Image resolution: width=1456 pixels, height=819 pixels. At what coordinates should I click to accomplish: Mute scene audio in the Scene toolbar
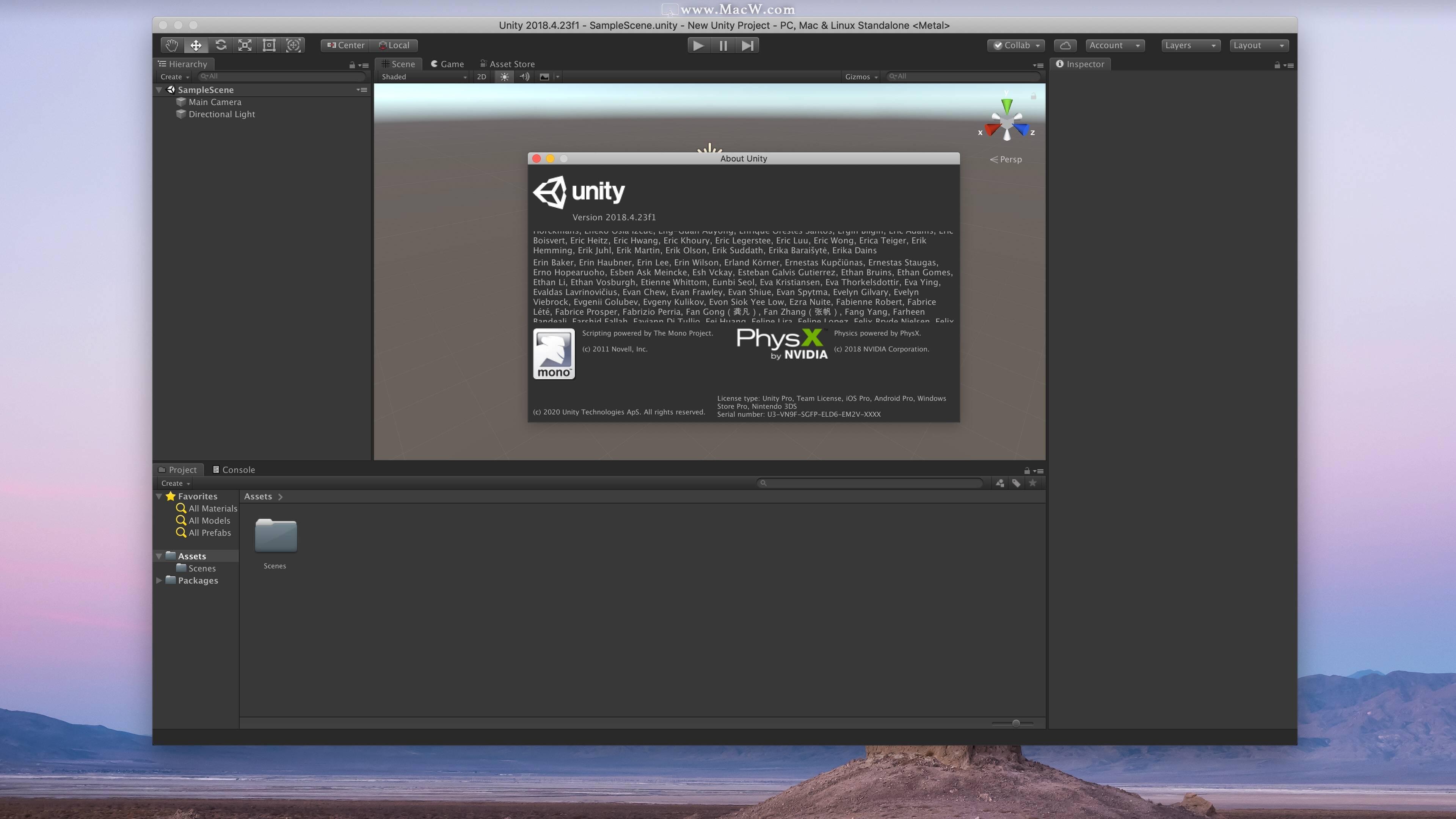tap(524, 77)
